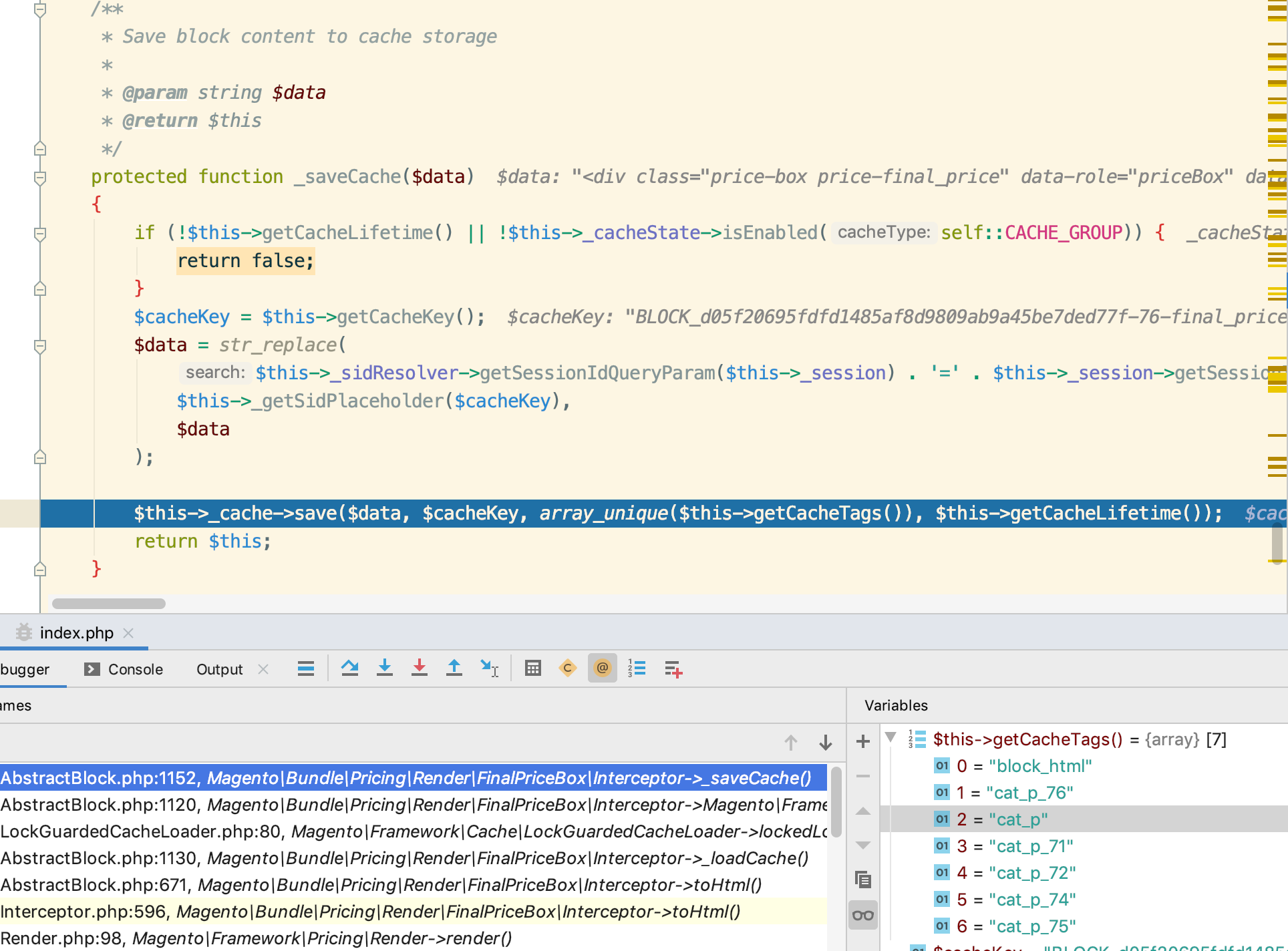Fold the if block in the gutter
The width and height of the screenshot is (1288, 951).
pyautogui.click(x=40, y=234)
